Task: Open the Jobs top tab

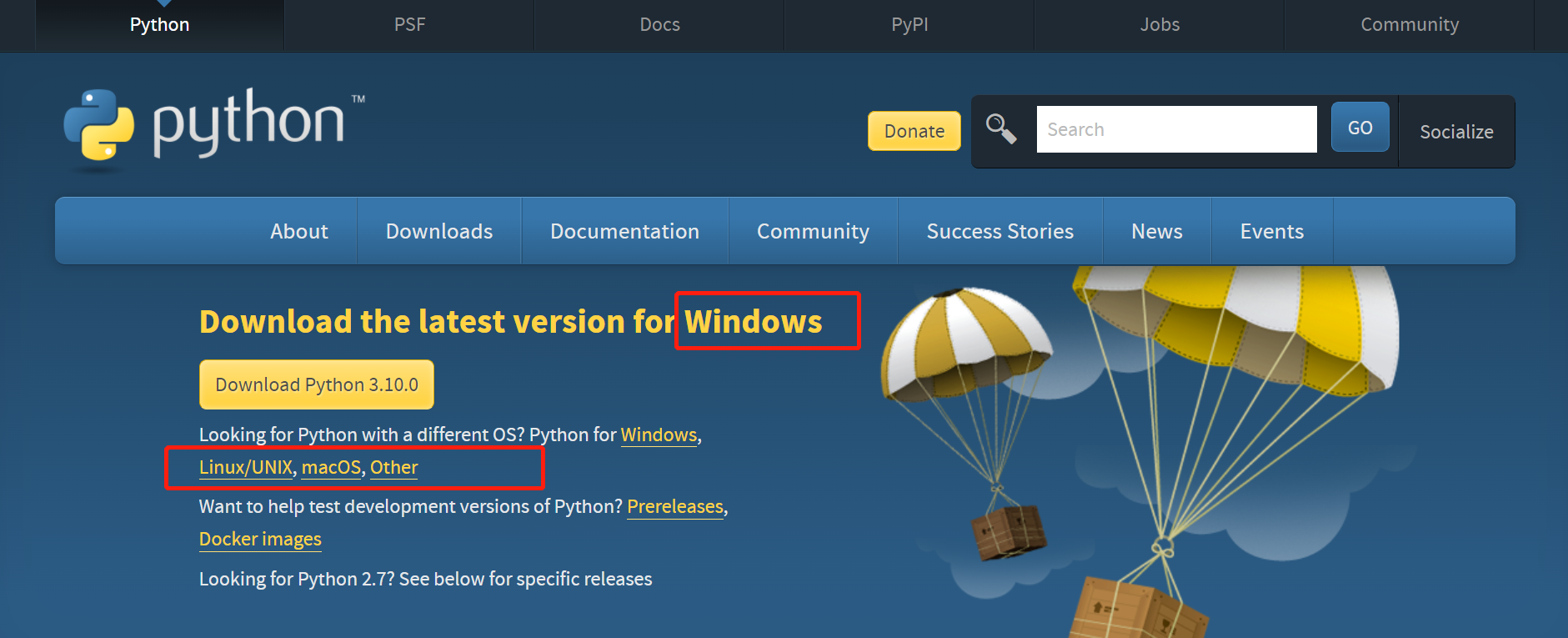Action: click(x=1160, y=25)
